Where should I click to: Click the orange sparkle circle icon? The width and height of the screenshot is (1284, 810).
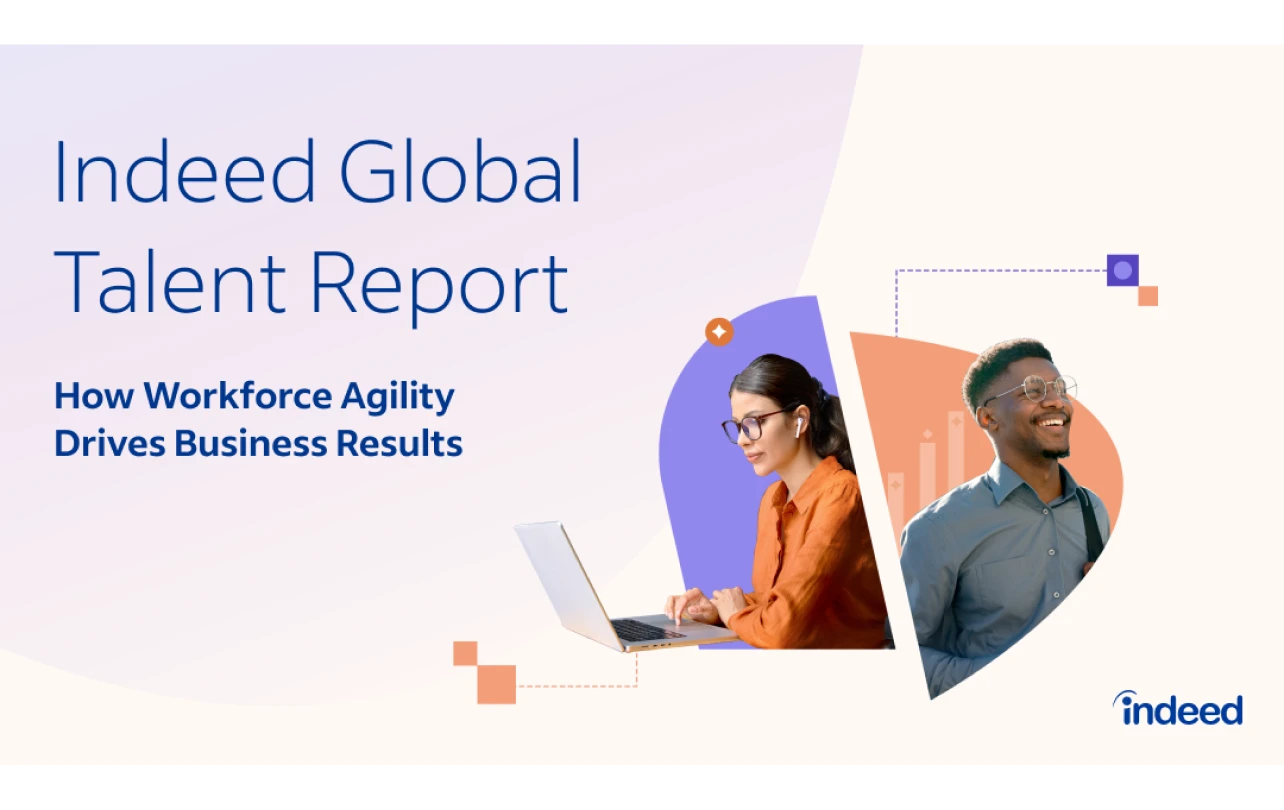coord(719,331)
